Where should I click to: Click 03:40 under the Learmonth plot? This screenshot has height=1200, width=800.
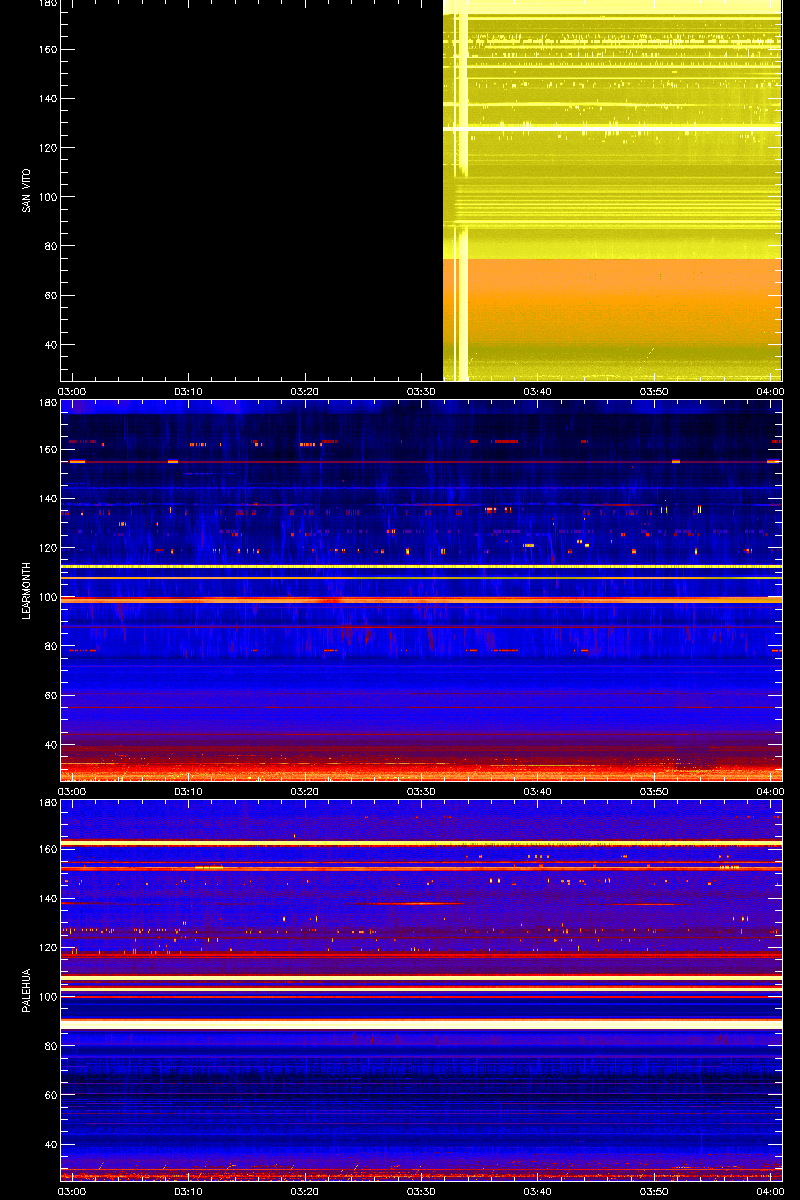click(x=538, y=791)
